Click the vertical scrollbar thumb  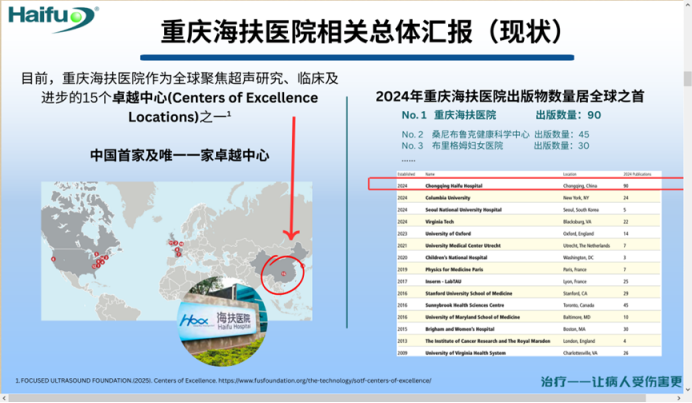[688, 79]
